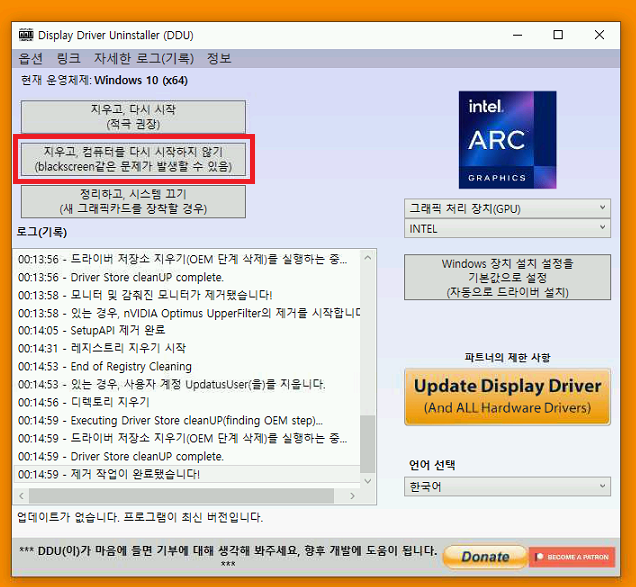
Task: Select log line '00:14:05 - SetupAPI 제거 완료'
Action: pos(187,330)
